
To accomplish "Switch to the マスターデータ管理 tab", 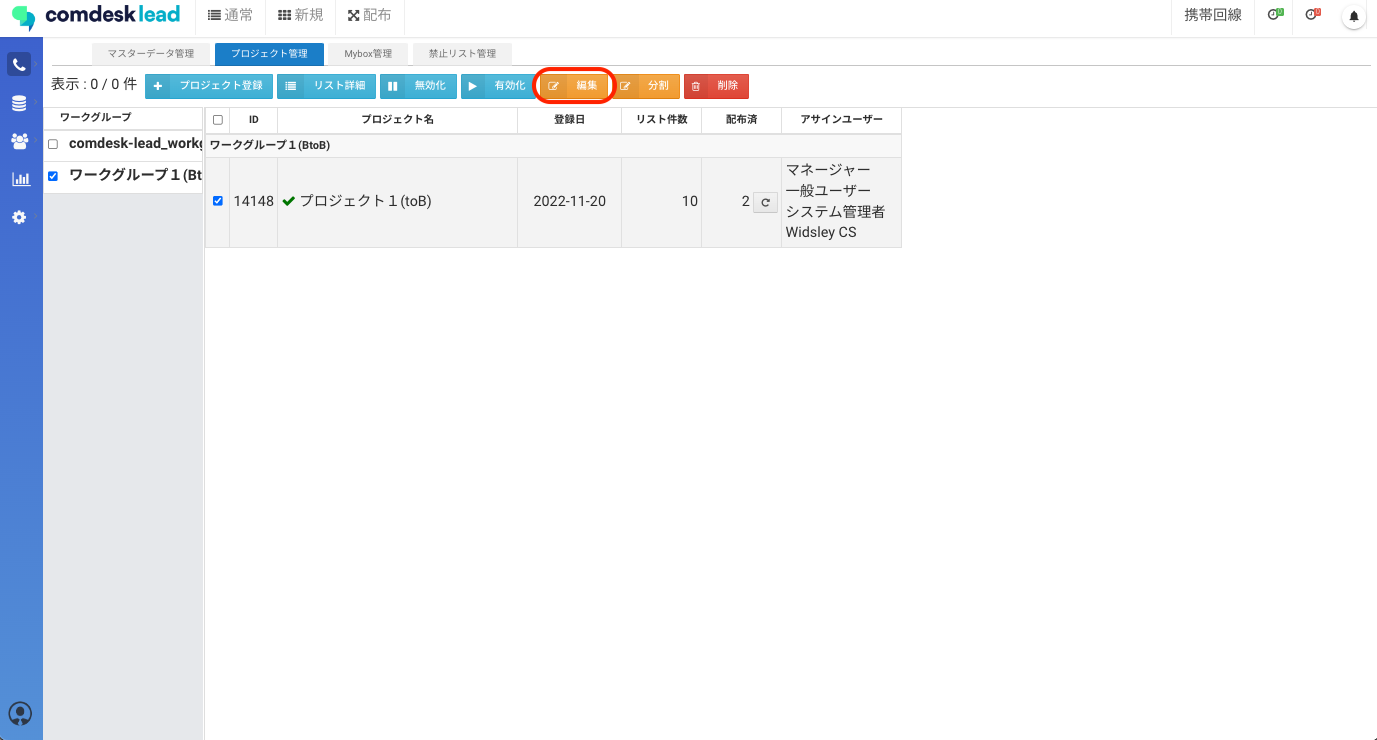I will pos(151,54).
